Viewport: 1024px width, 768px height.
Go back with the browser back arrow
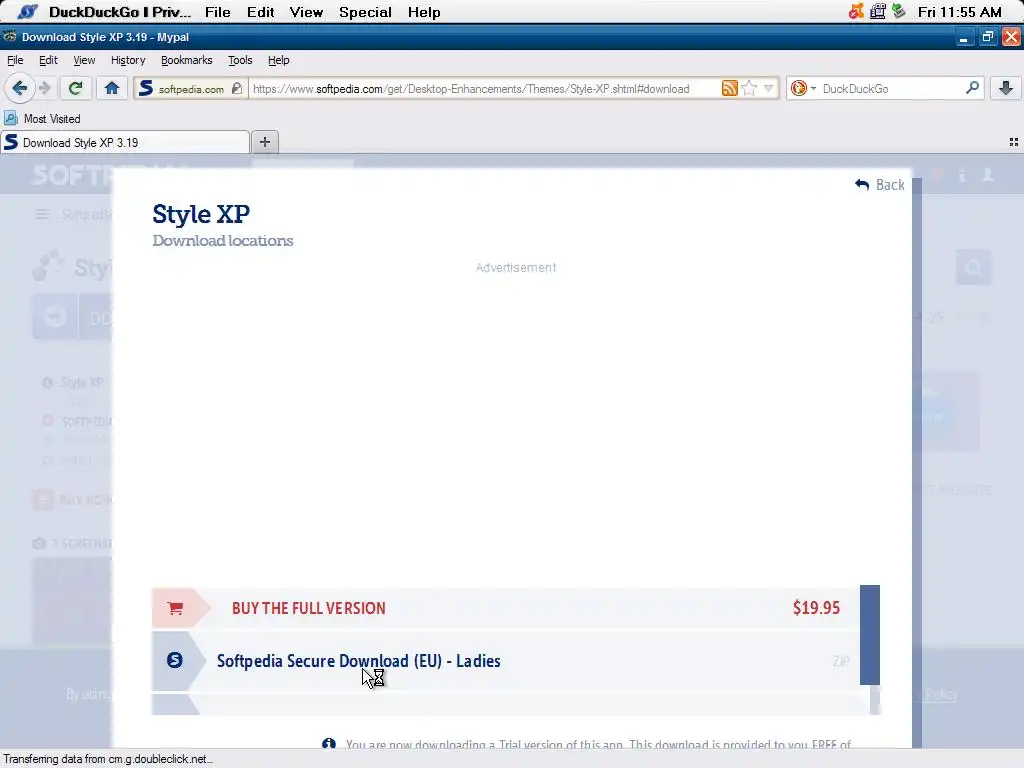pyautogui.click(x=20, y=88)
